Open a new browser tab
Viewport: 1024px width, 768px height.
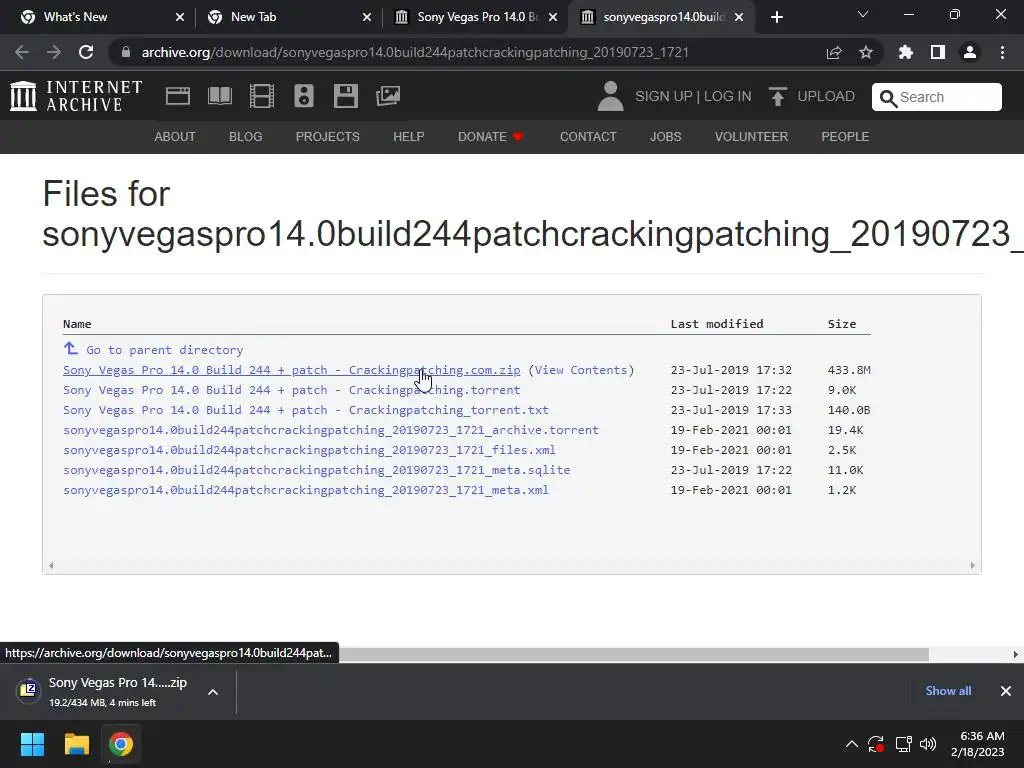[x=776, y=17]
